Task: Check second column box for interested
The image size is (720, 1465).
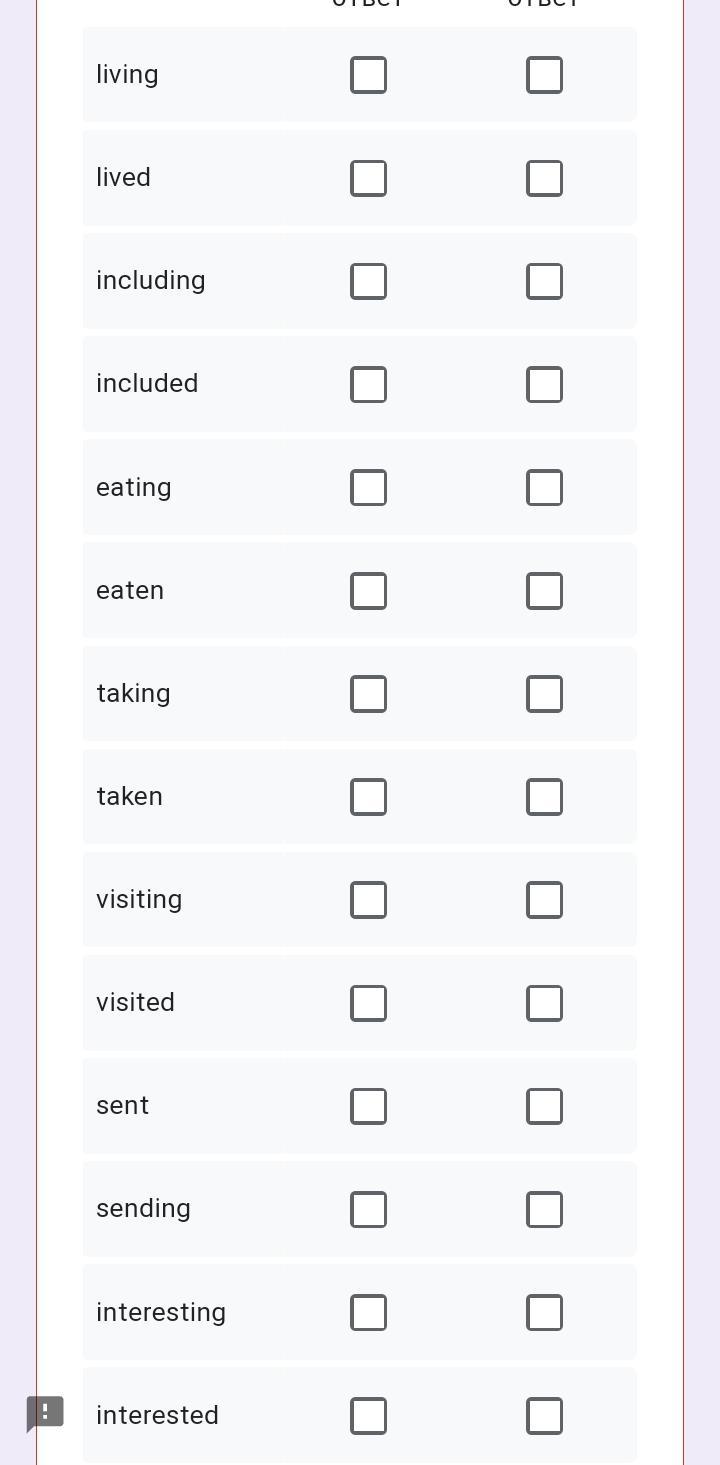Action: click(x=544, y=1416)
